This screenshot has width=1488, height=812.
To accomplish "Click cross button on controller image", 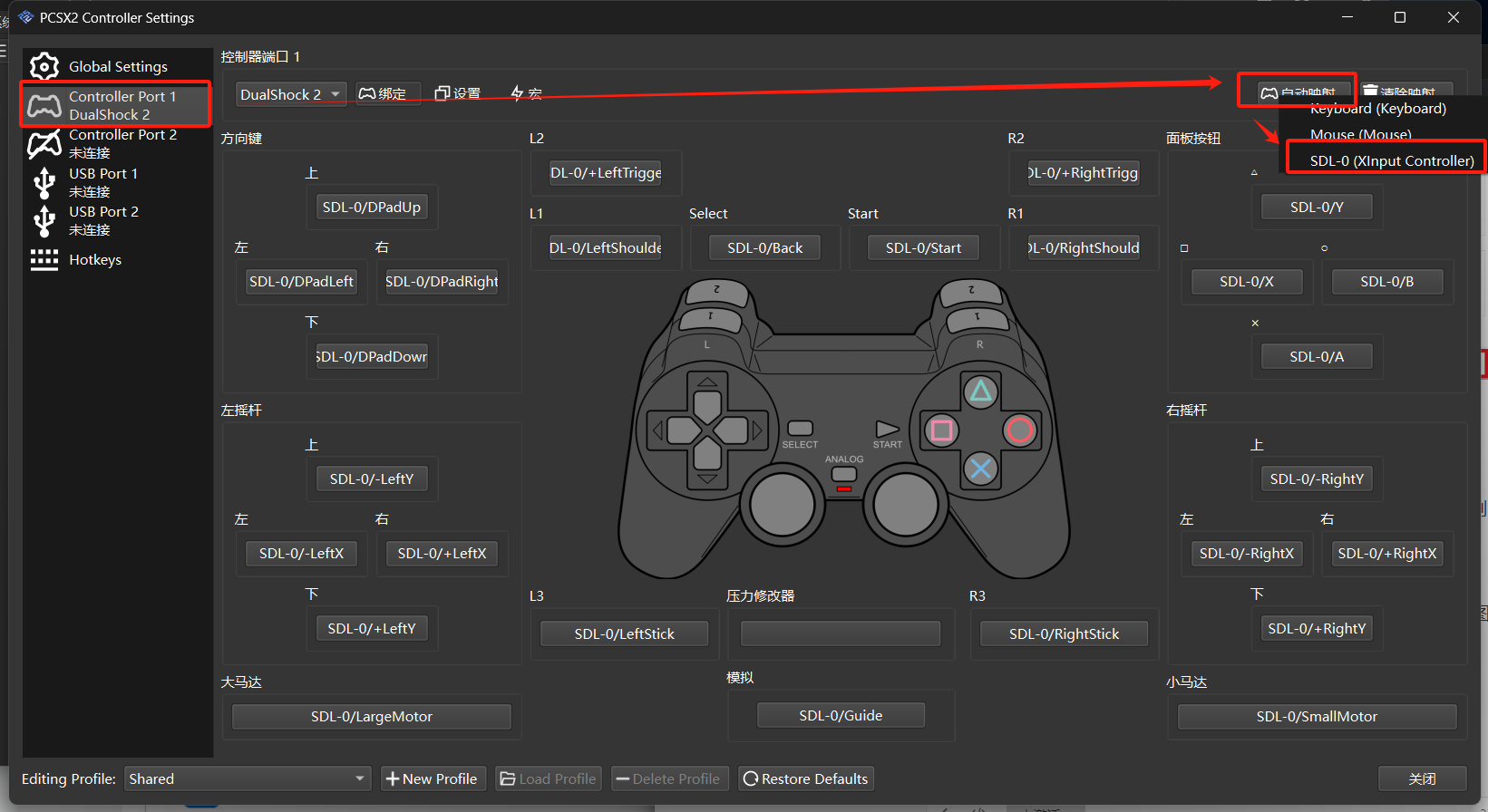I will 980,469.
